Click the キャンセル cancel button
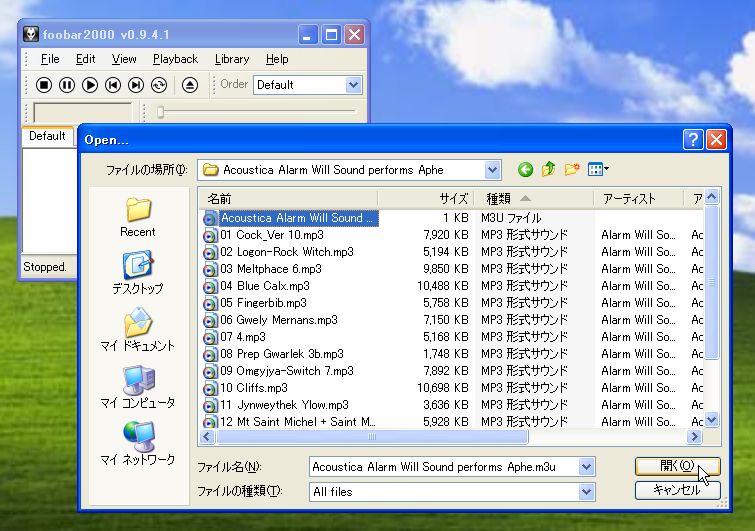The width and height of the screenshot is (755, 531). tap(677, 491)
